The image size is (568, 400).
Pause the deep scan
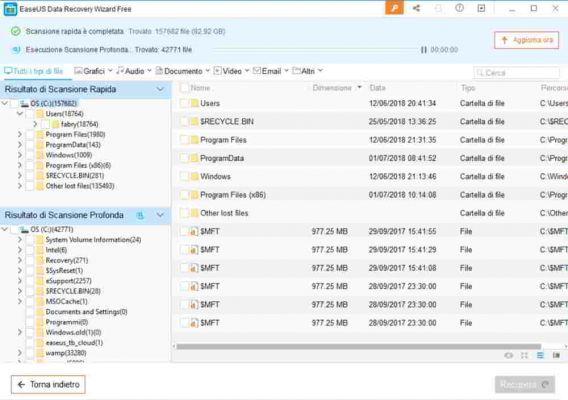point(423,50)
